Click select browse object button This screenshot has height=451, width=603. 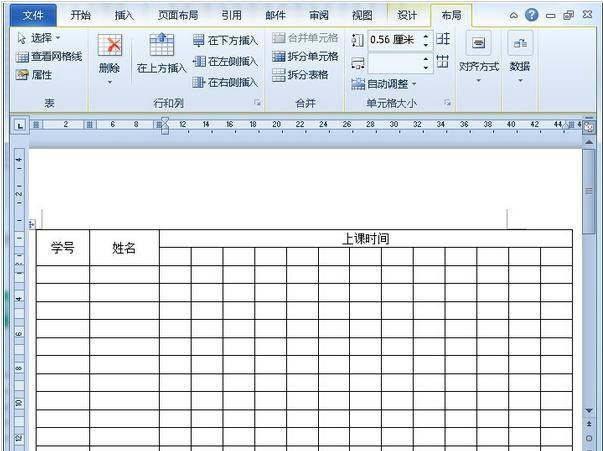pyautogui.click(x=589, y=438)
